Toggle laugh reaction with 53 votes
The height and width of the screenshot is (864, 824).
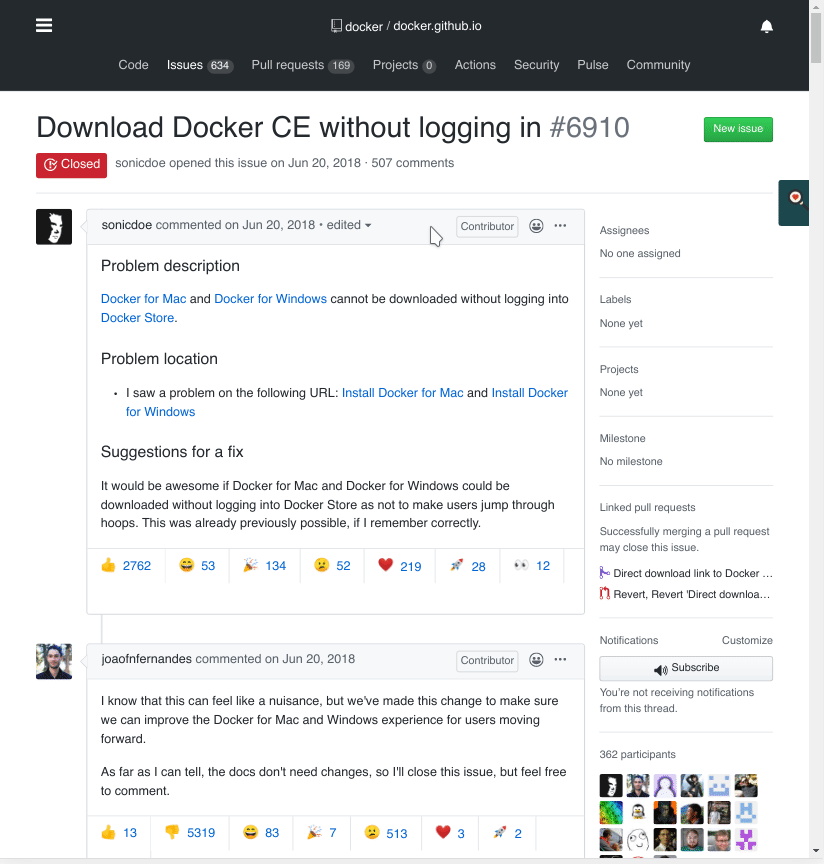(x=197, y=566)
